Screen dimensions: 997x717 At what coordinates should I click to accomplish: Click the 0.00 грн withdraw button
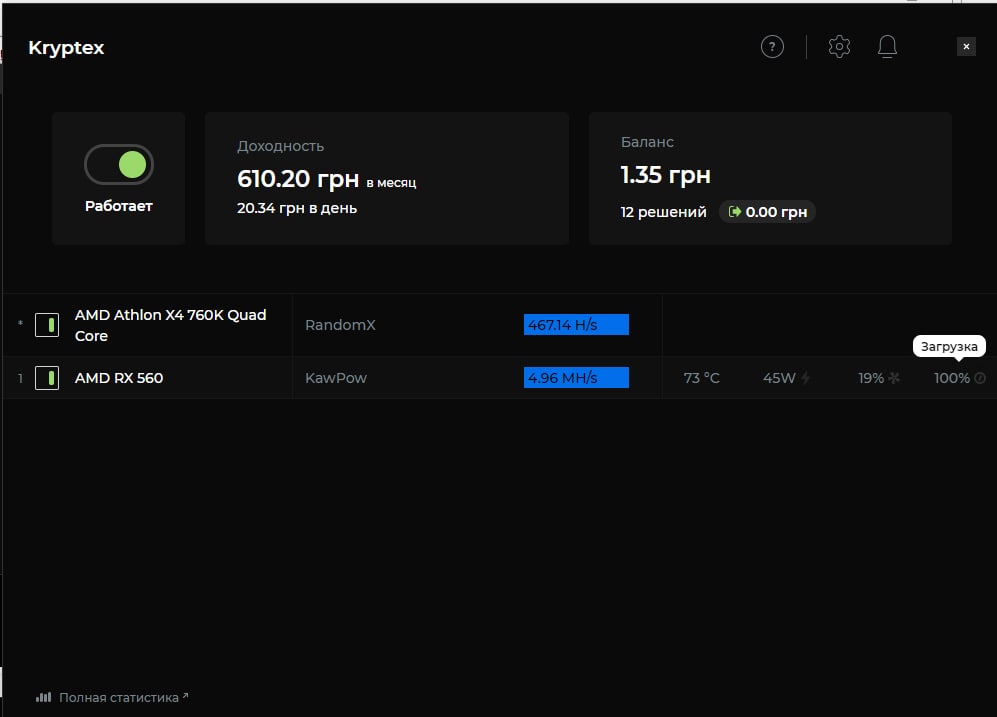tap(767, 212)
